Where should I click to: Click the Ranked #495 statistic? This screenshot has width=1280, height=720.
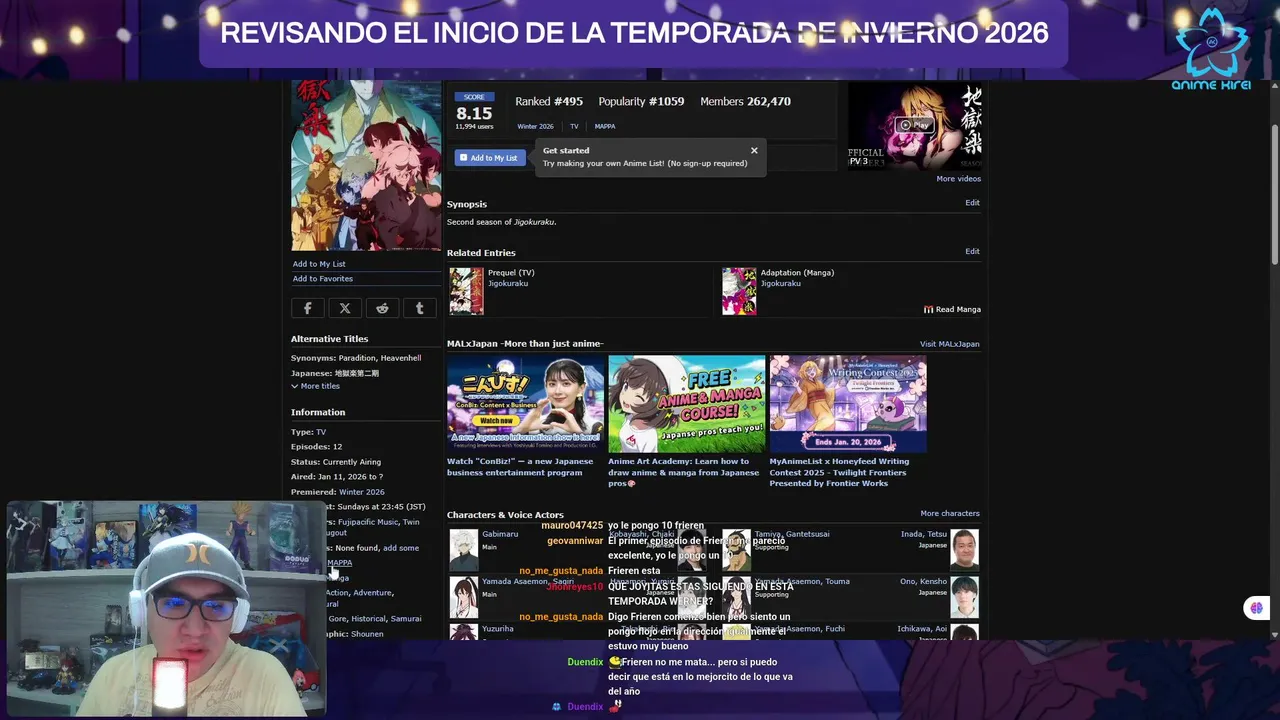tap(549, 102)
